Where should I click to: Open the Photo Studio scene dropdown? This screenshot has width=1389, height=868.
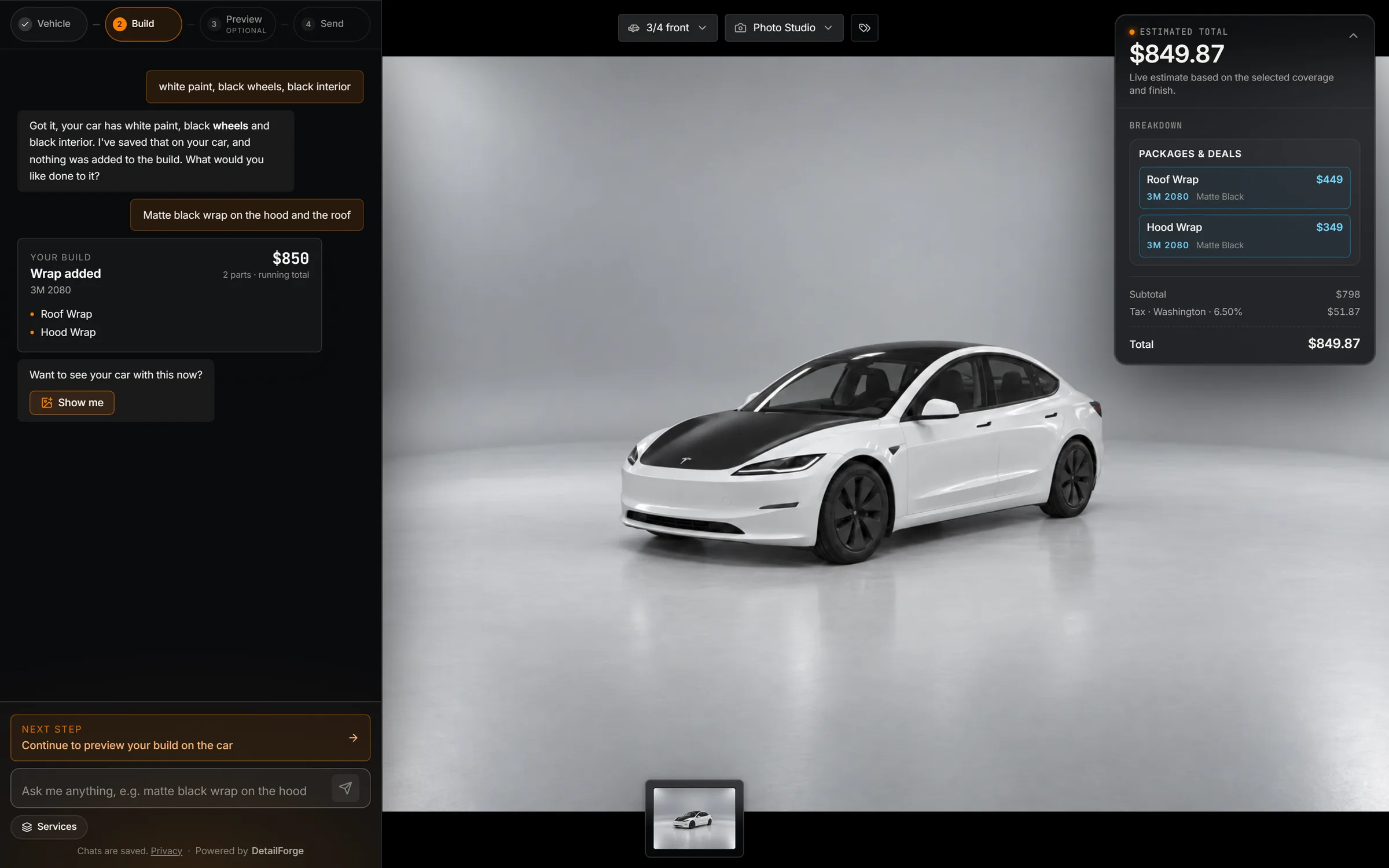(784, 28)
